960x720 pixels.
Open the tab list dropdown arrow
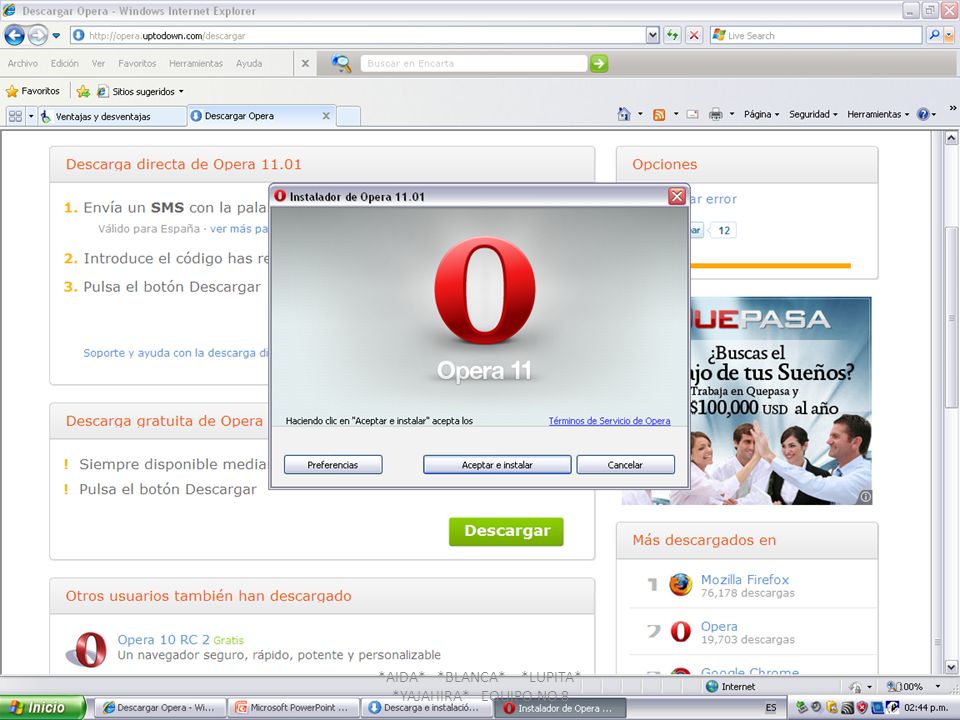click(x=31, y=116)
